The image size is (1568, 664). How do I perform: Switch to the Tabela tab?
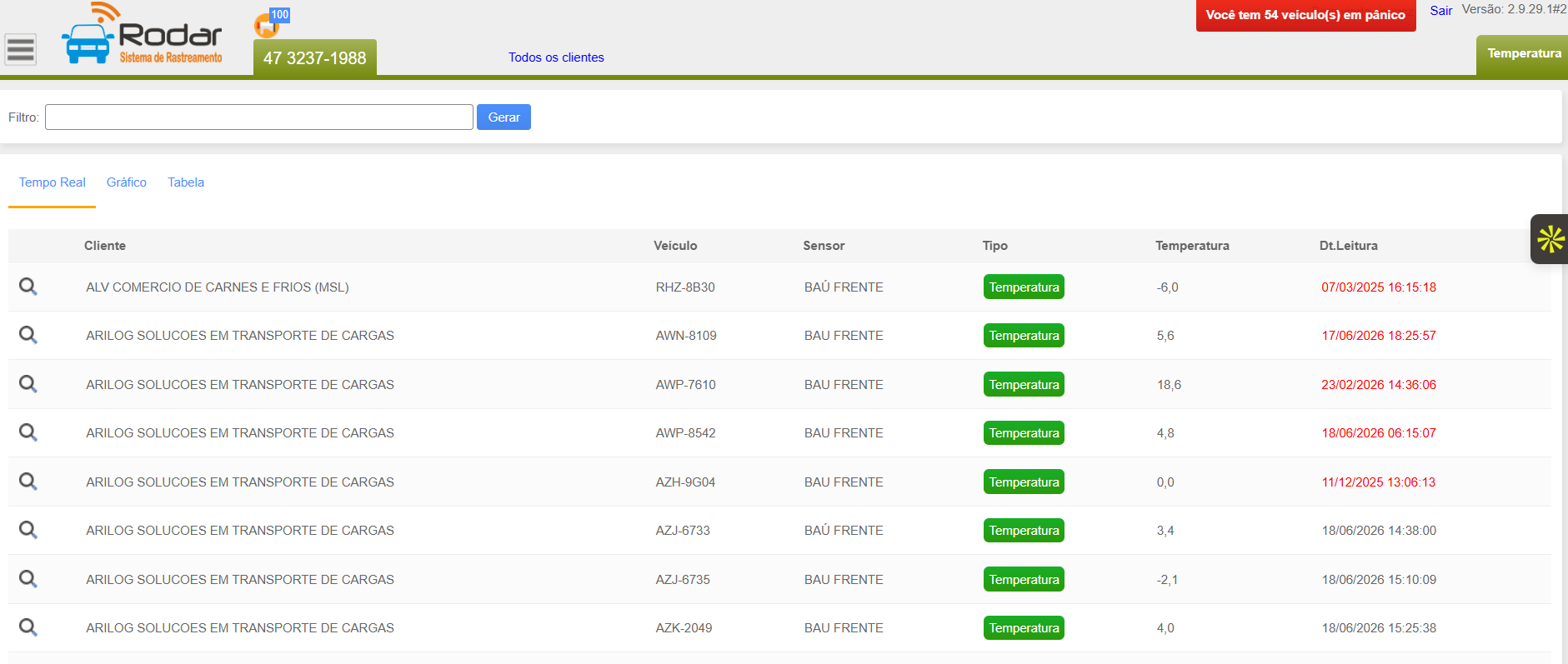tap(186, 182)
